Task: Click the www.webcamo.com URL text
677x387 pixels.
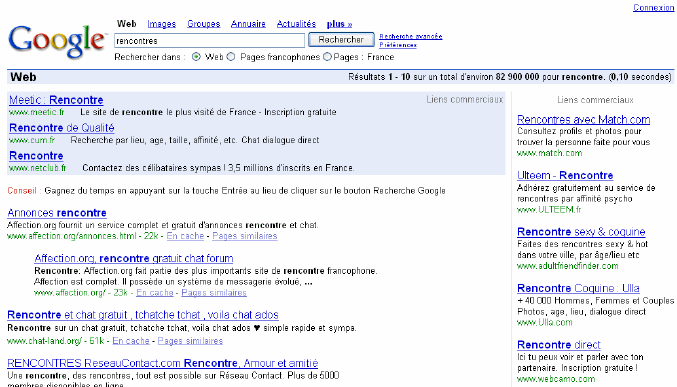Action: [x=556, y=379]
